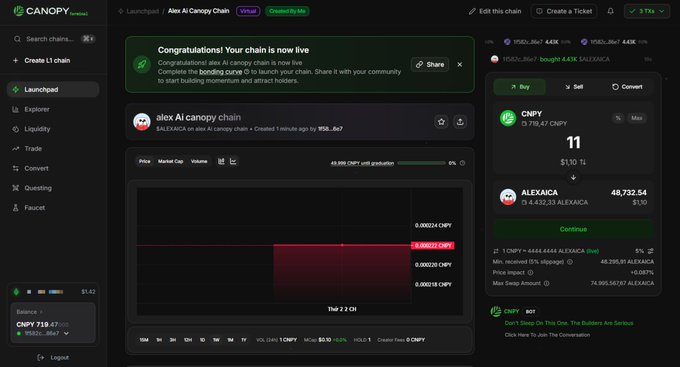The width and height of the screenshot is (680, 367).
Task: Switch to the Sell tab
Action: coord(573,87)
